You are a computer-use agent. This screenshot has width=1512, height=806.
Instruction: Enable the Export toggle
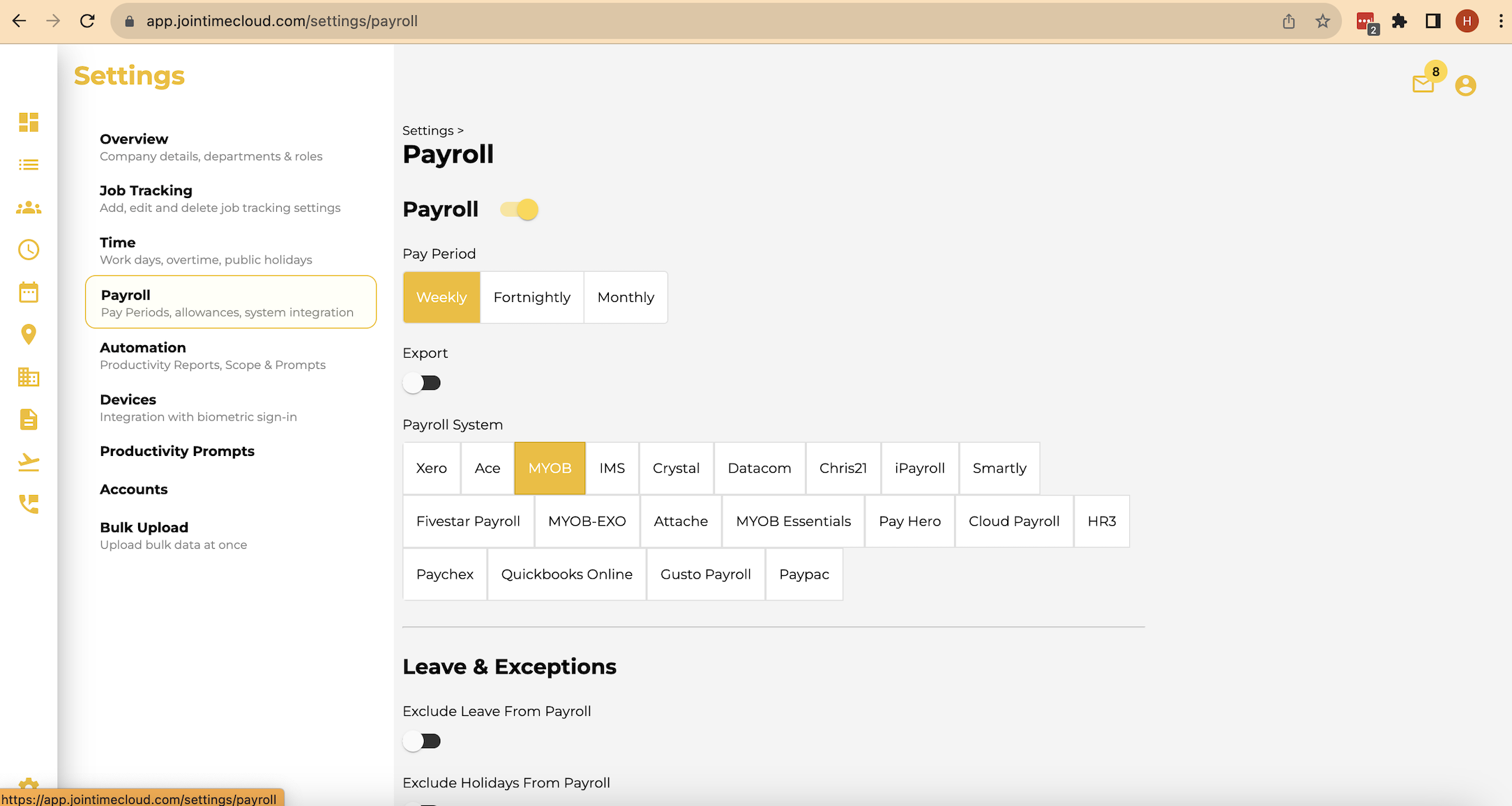pyautogui.click(x=422, y=382)
